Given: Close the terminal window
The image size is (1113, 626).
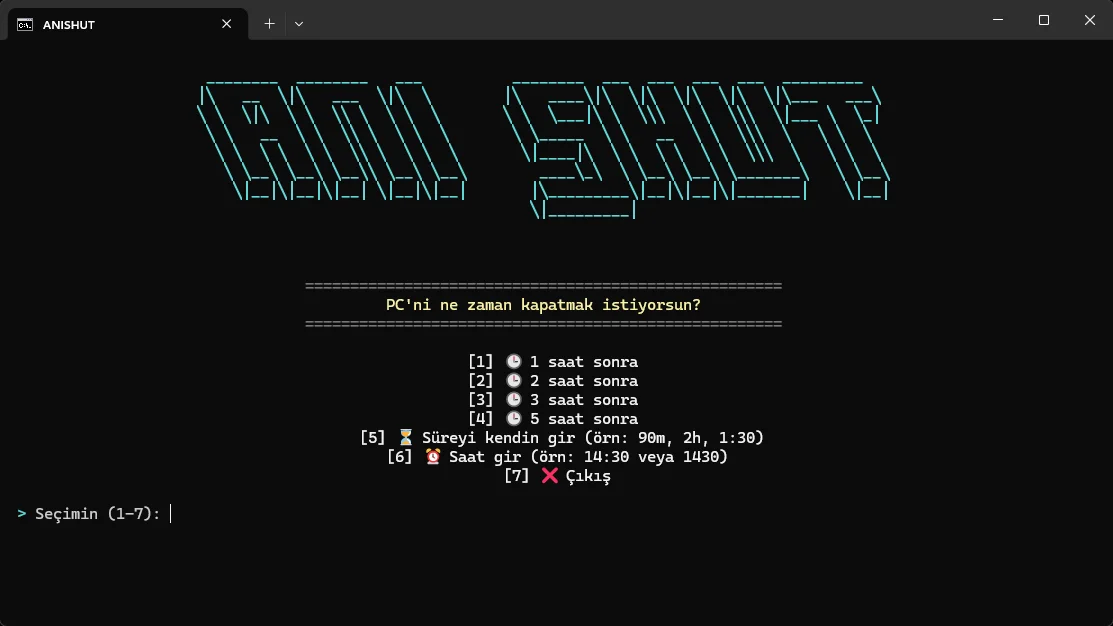Looking at the screenshot, I should point(1090,20).
